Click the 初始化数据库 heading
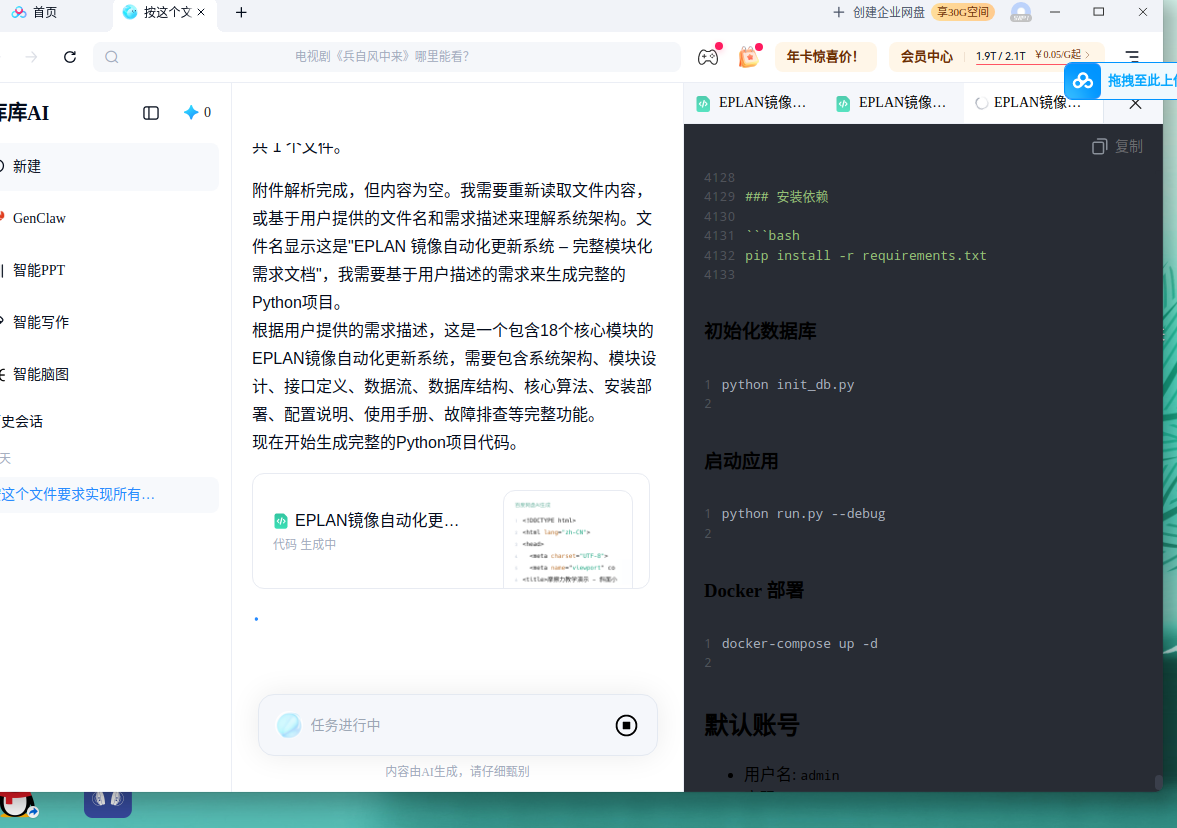The width and height of the screenshot is (1177, 828). pyautogui.click(x=760, y=331)
